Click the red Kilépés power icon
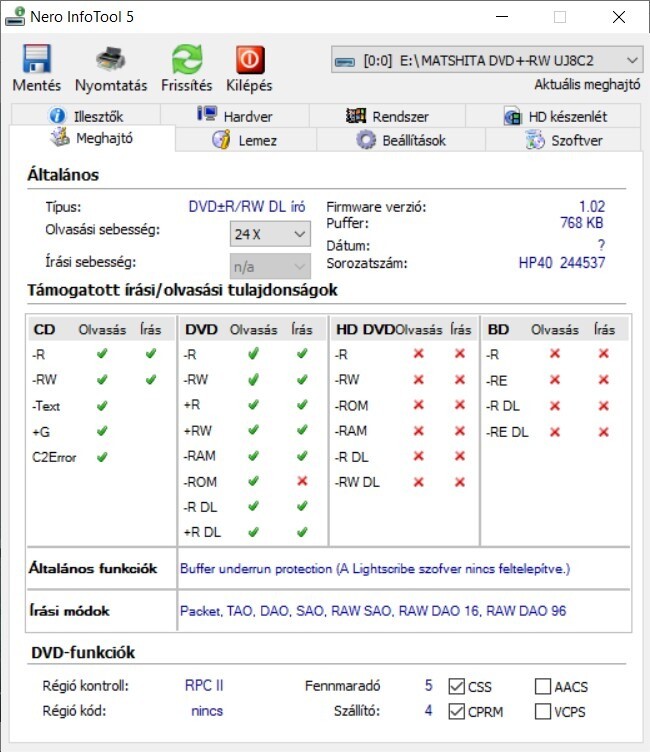Screen dimensions: 650x752 coord(249,59)
